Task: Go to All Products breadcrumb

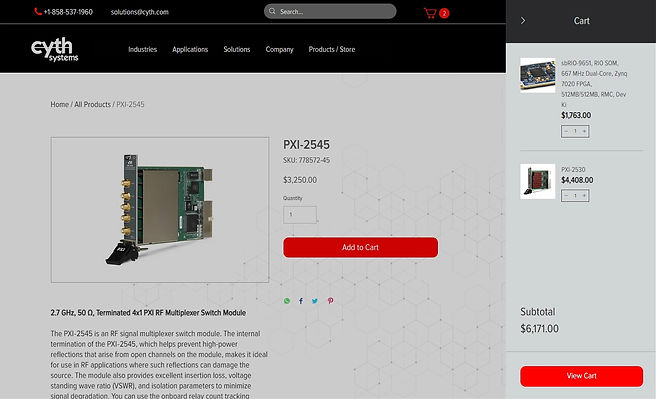Action: [92, 104]
